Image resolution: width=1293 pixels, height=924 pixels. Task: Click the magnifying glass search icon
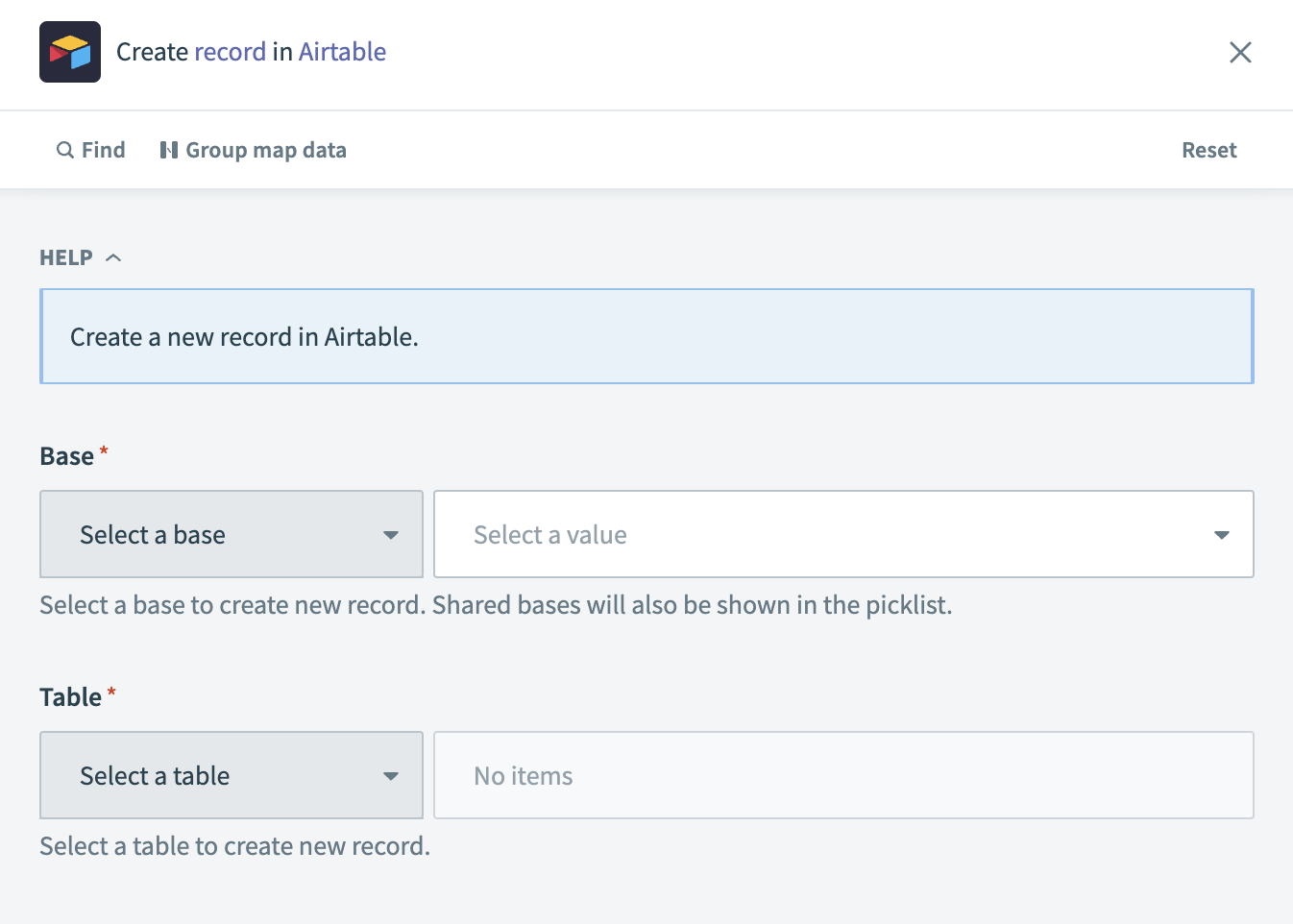click(63, 150)
